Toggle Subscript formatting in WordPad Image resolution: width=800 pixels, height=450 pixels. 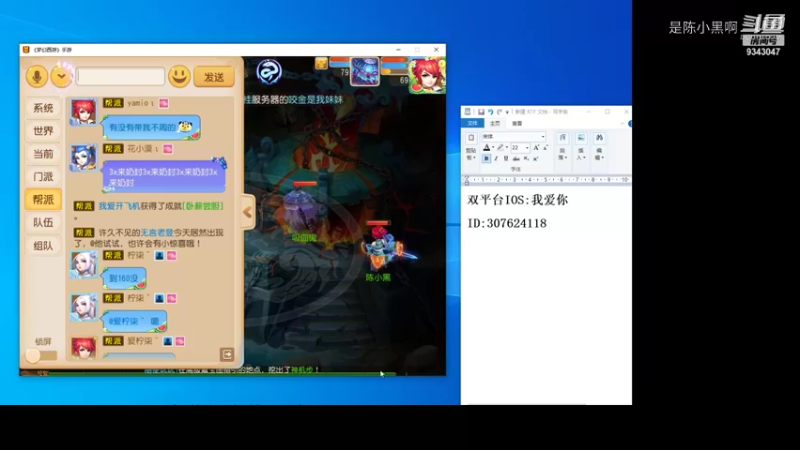click(x=526, y=159)
